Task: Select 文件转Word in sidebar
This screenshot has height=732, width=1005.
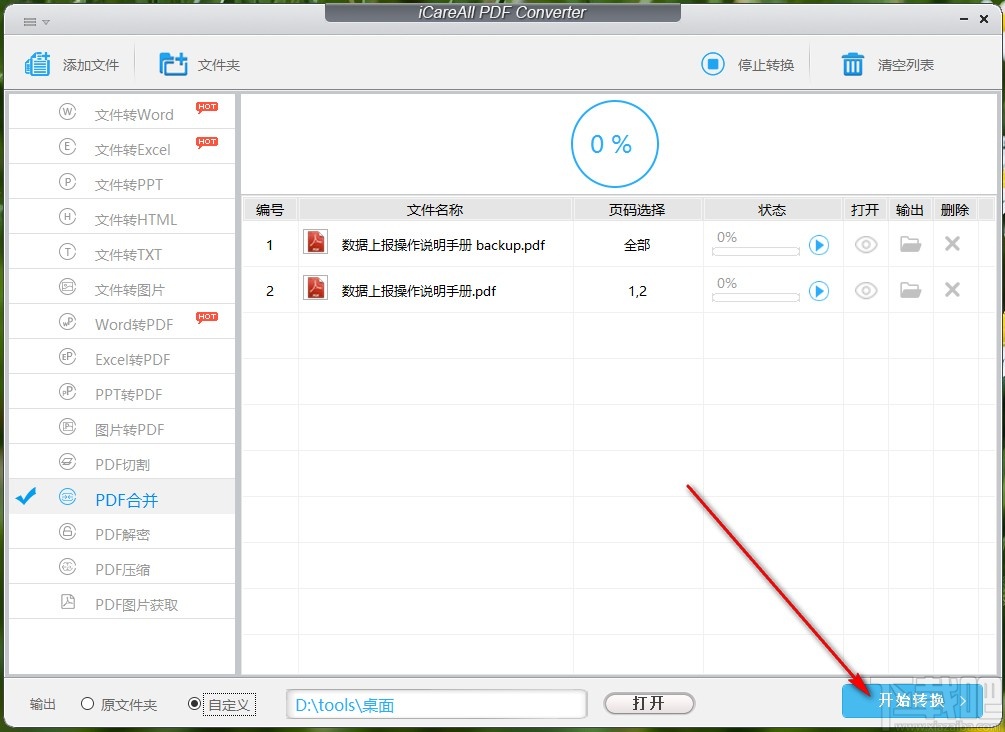Action: [x=122, y=112]
